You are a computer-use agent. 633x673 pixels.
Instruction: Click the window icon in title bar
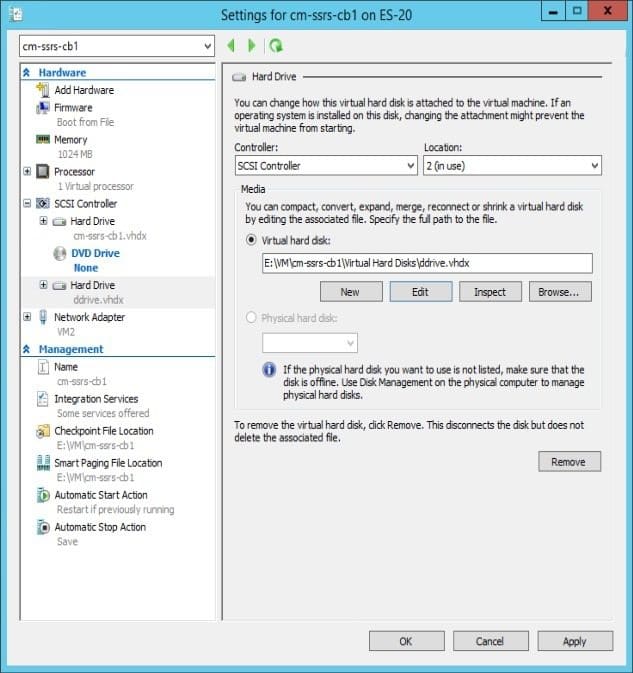[15, 14]
